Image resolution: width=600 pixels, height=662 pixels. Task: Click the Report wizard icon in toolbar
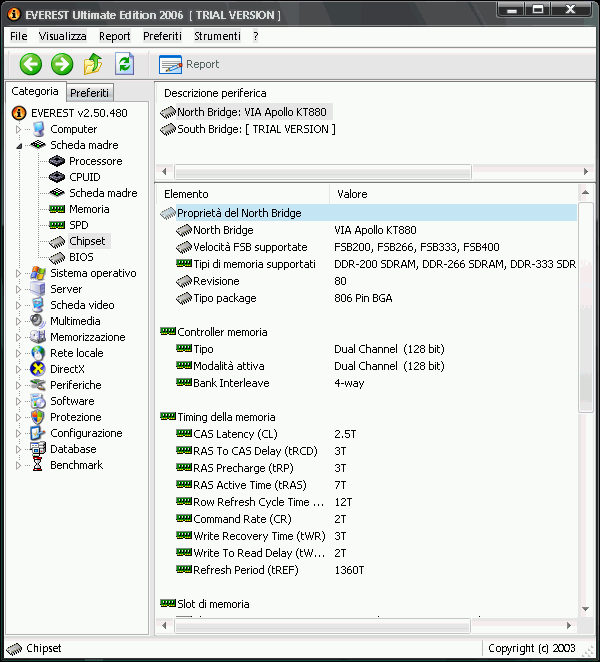[170, 65]
